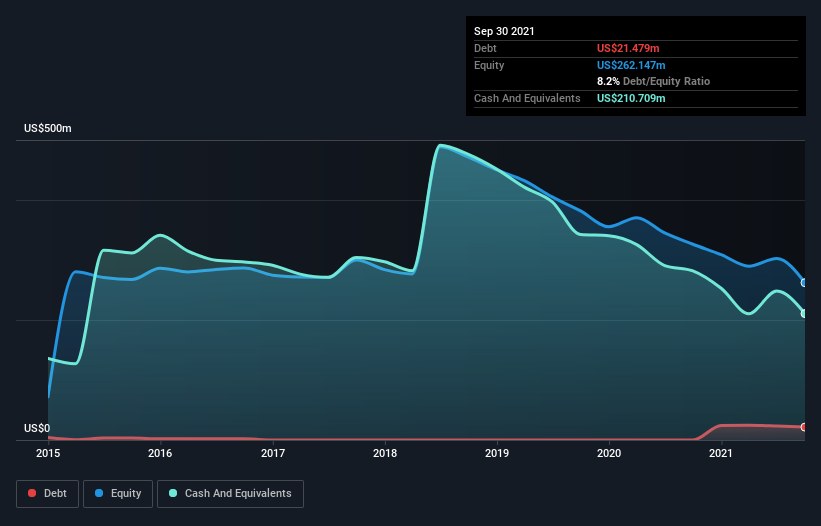Click the 2021 x-axis label
This screenshot has height=526, width=821.
pyautogui.click(x=722, y=453)
